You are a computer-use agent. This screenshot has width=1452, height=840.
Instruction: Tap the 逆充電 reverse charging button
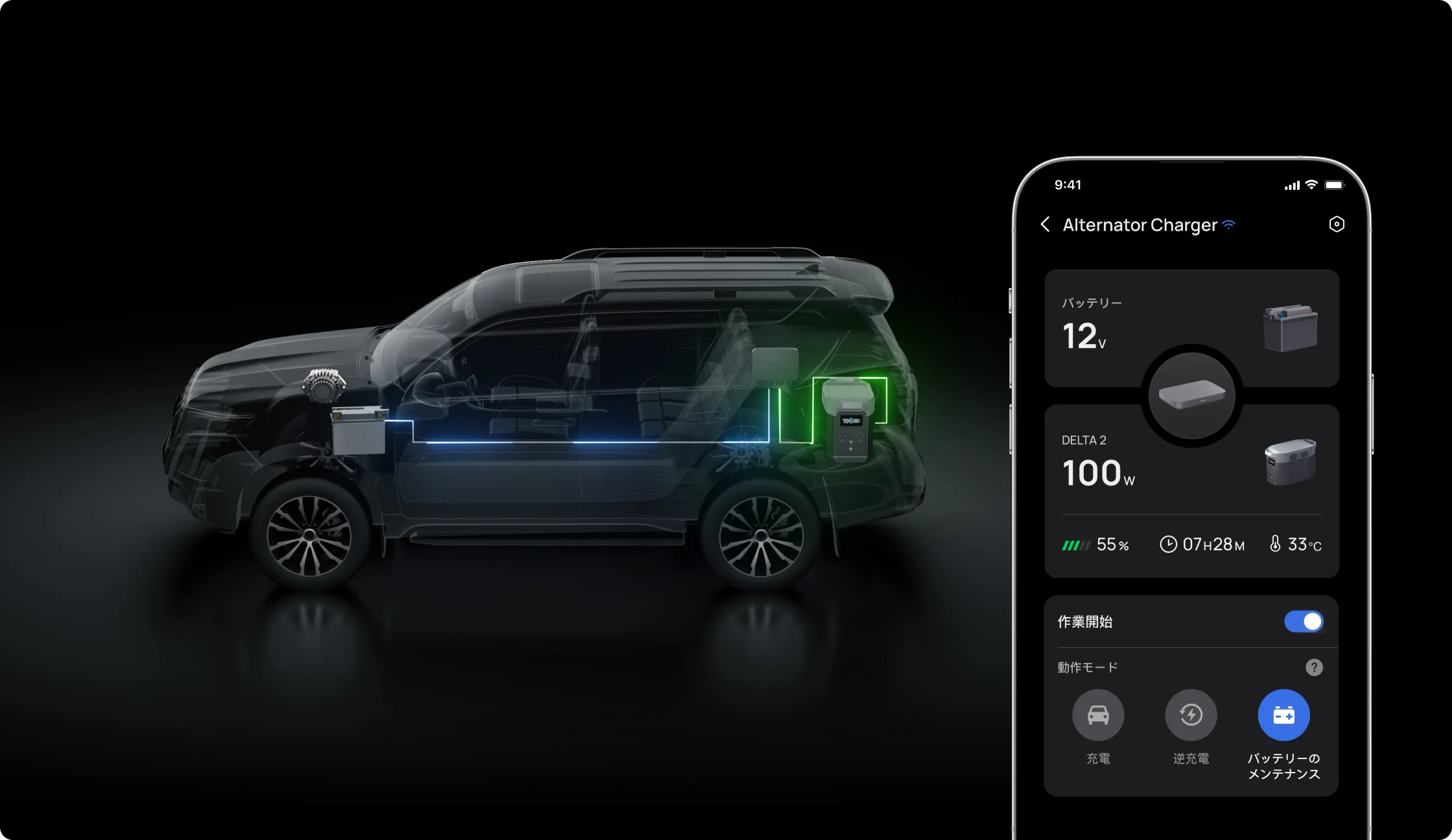click(1191, 720)
